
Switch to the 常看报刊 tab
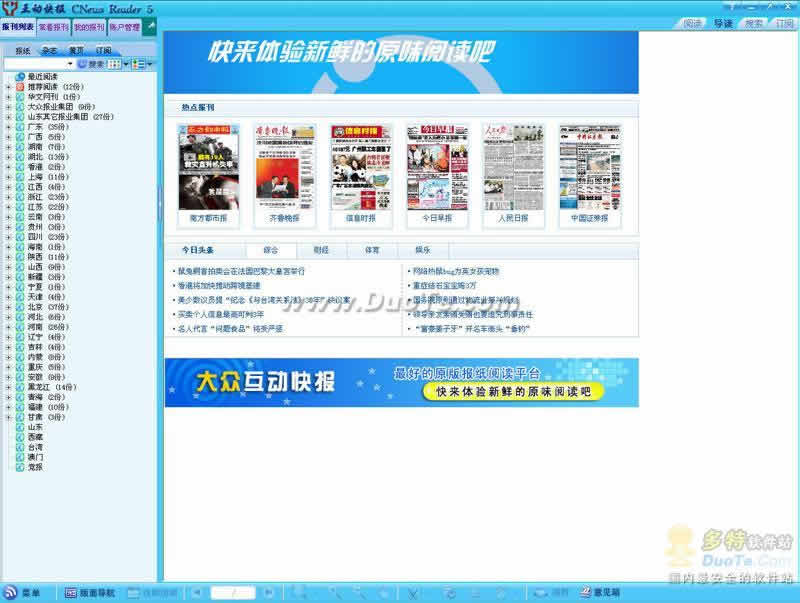(54, 27)
